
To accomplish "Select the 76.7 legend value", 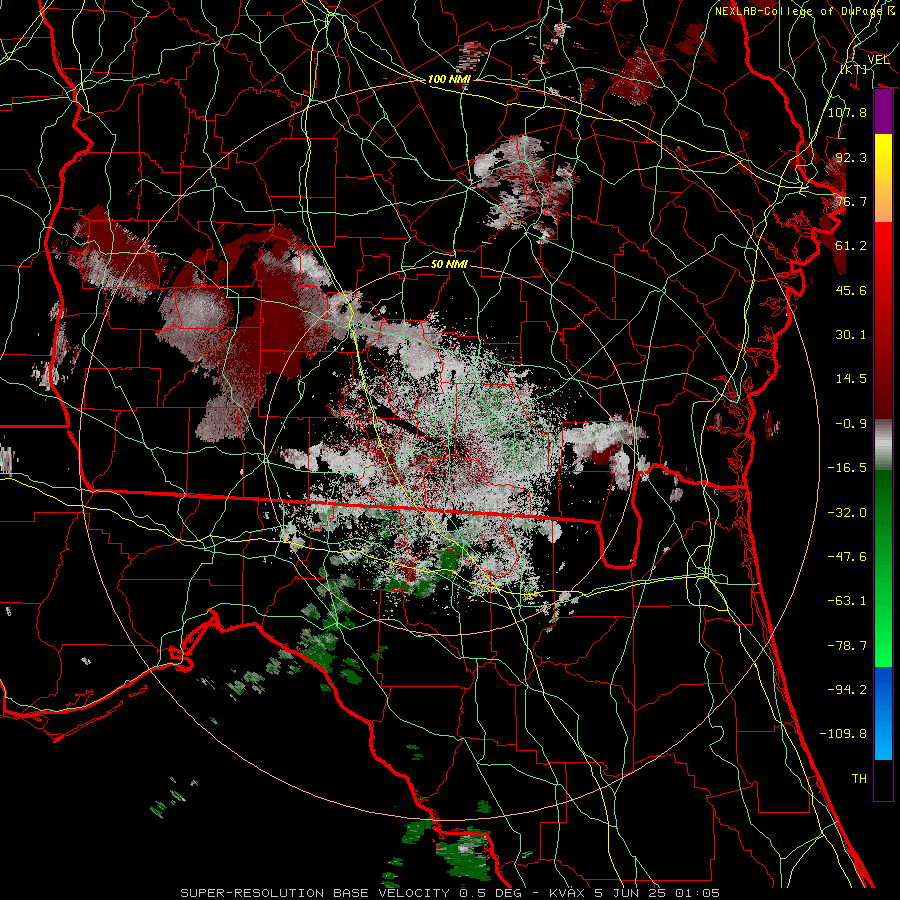I will coord(851,201).
